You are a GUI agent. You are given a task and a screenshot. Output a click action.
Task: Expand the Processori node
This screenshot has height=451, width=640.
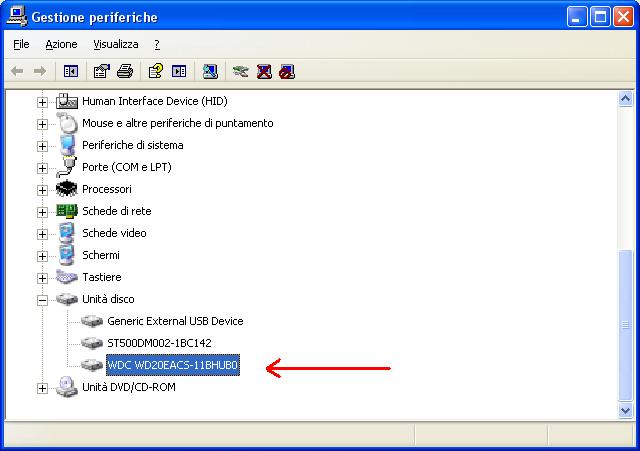point(42,190)
